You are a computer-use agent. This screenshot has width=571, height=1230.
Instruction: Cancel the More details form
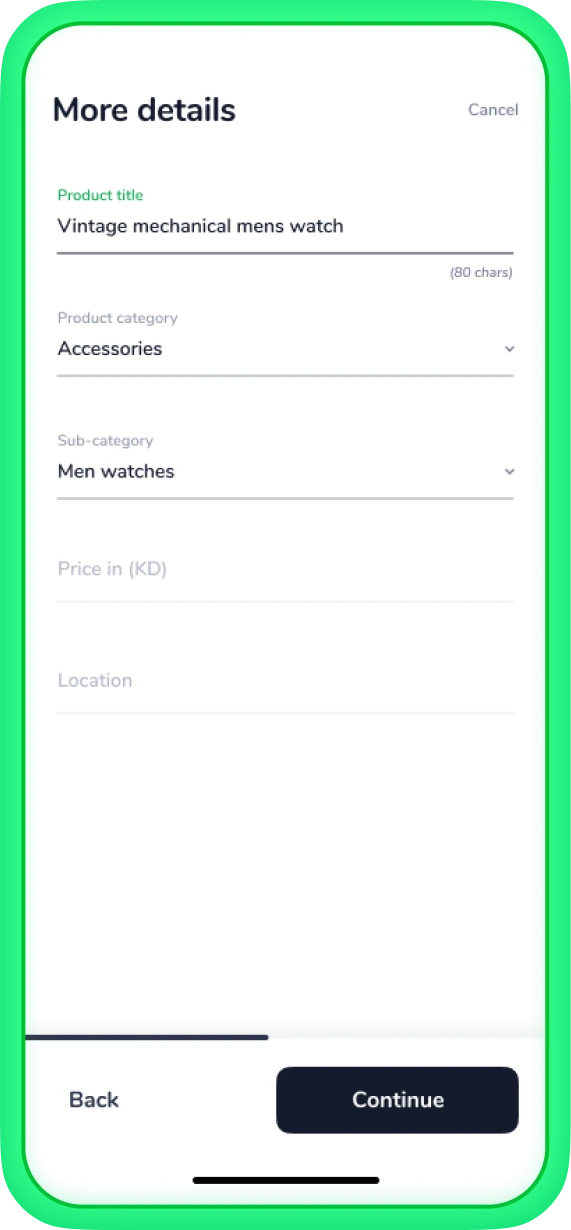click(x=493, y=110)
